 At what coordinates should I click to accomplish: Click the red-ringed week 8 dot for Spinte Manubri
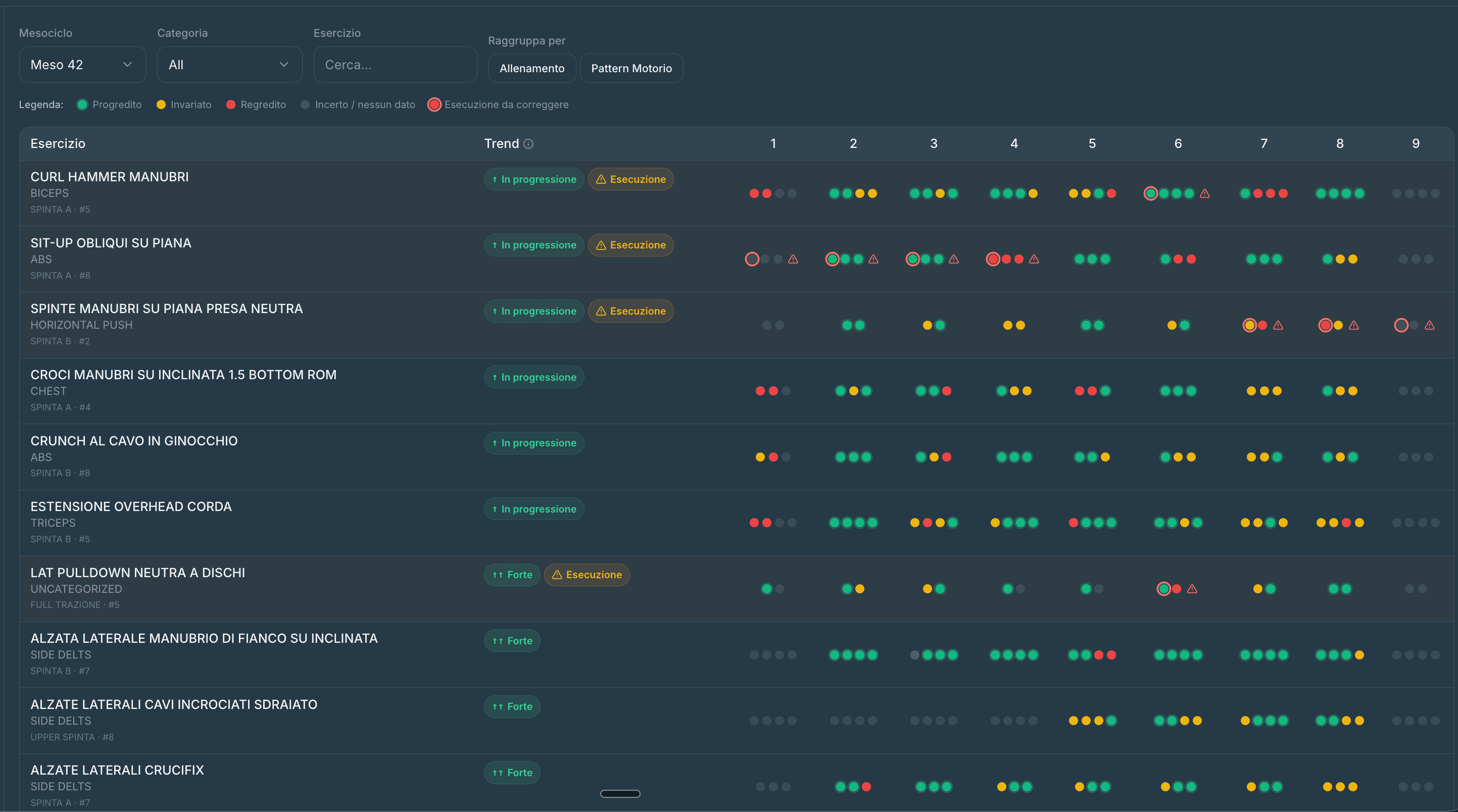[x=1326, y=325]
